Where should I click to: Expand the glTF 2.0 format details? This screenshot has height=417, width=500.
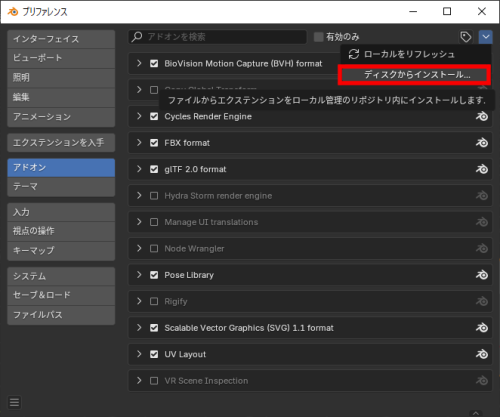(139, 169)
